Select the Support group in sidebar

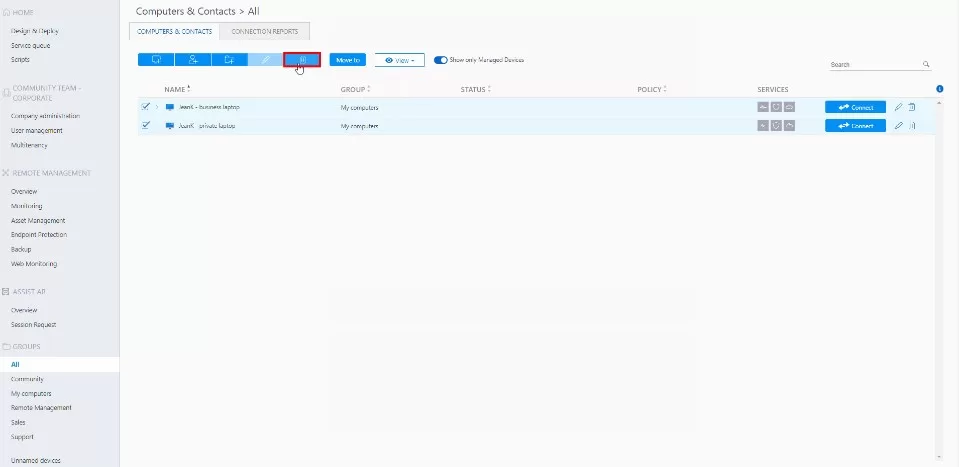coord(22,437)
